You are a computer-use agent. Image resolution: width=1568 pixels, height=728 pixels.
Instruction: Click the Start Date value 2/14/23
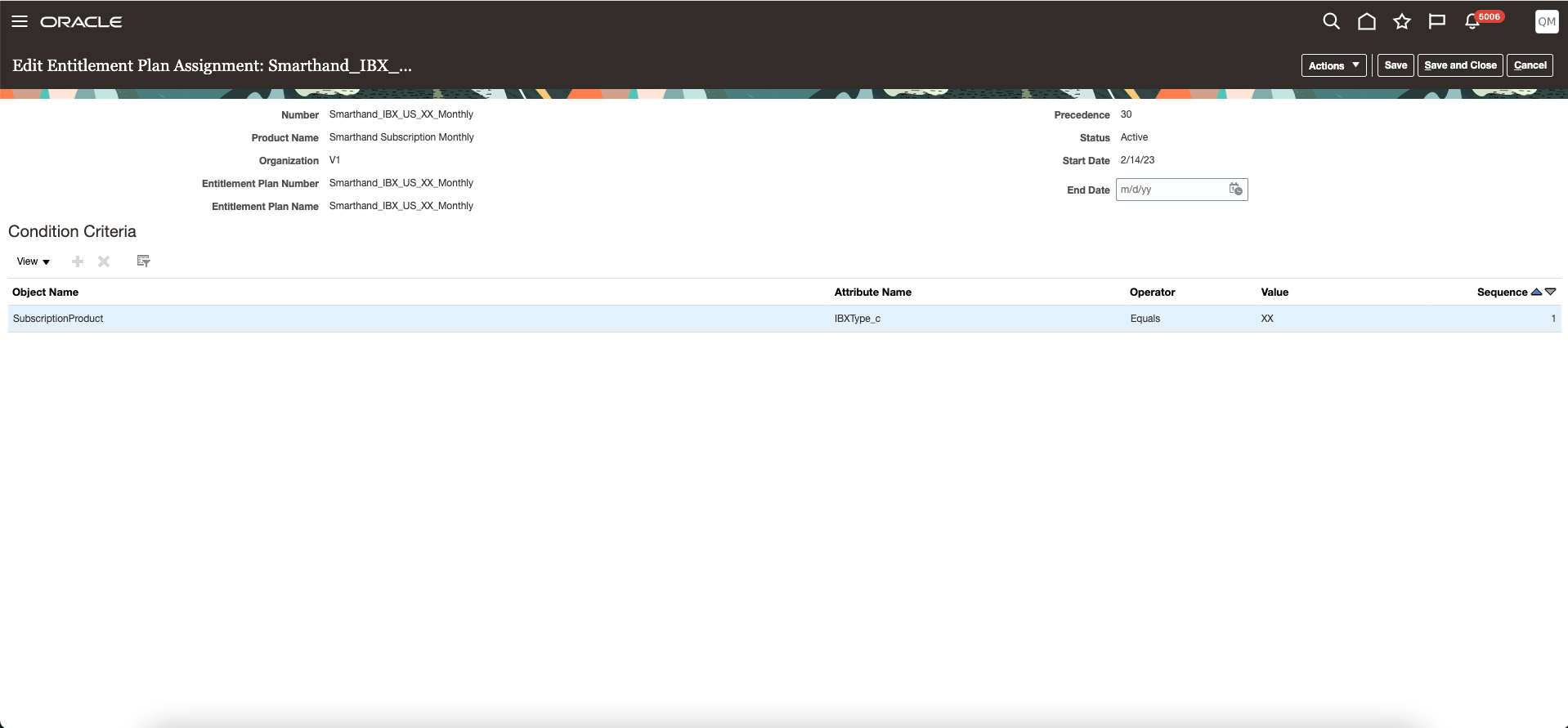tap(1137, 160)
